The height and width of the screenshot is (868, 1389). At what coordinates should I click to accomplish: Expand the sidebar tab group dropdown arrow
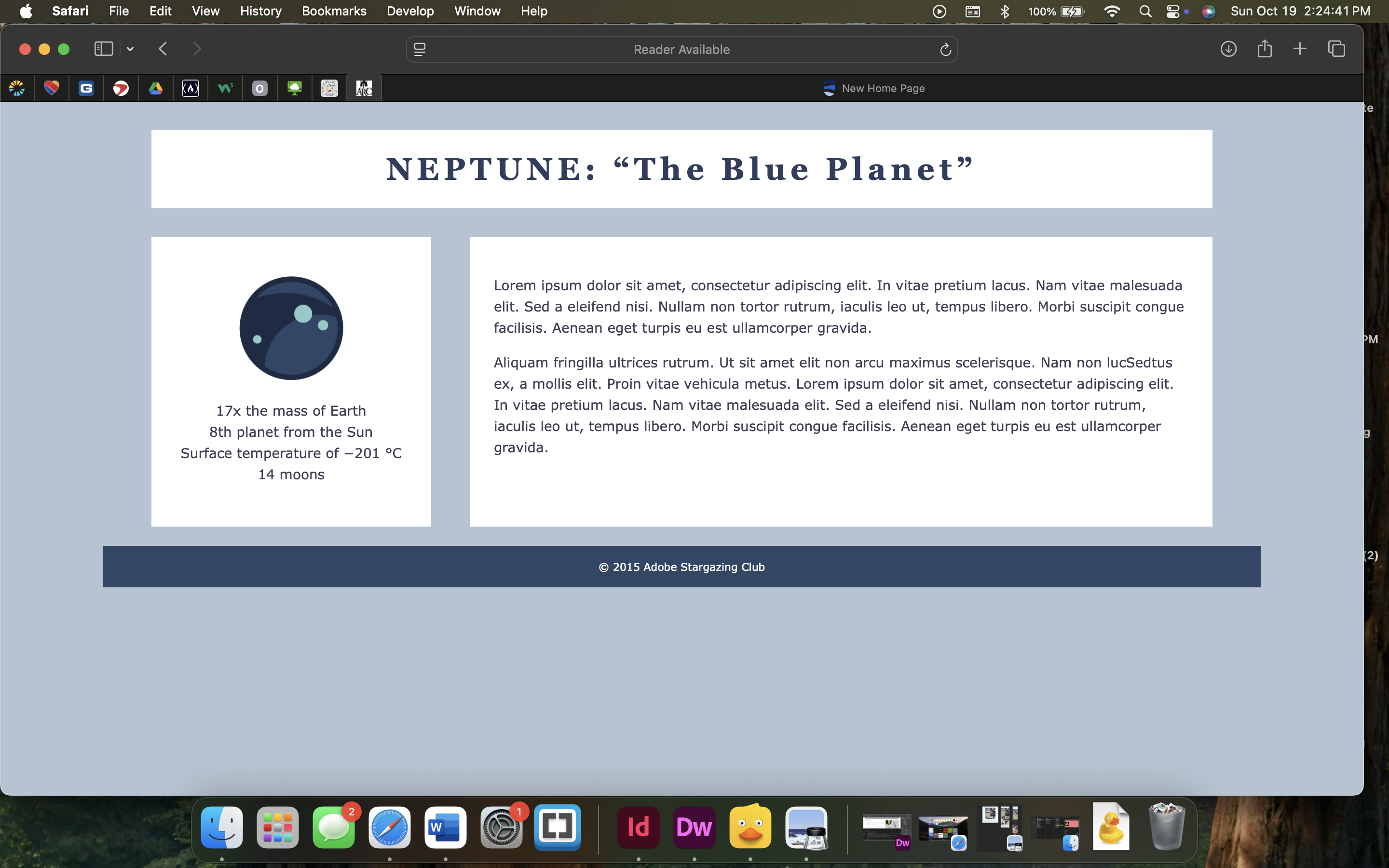tap(130, 49)
